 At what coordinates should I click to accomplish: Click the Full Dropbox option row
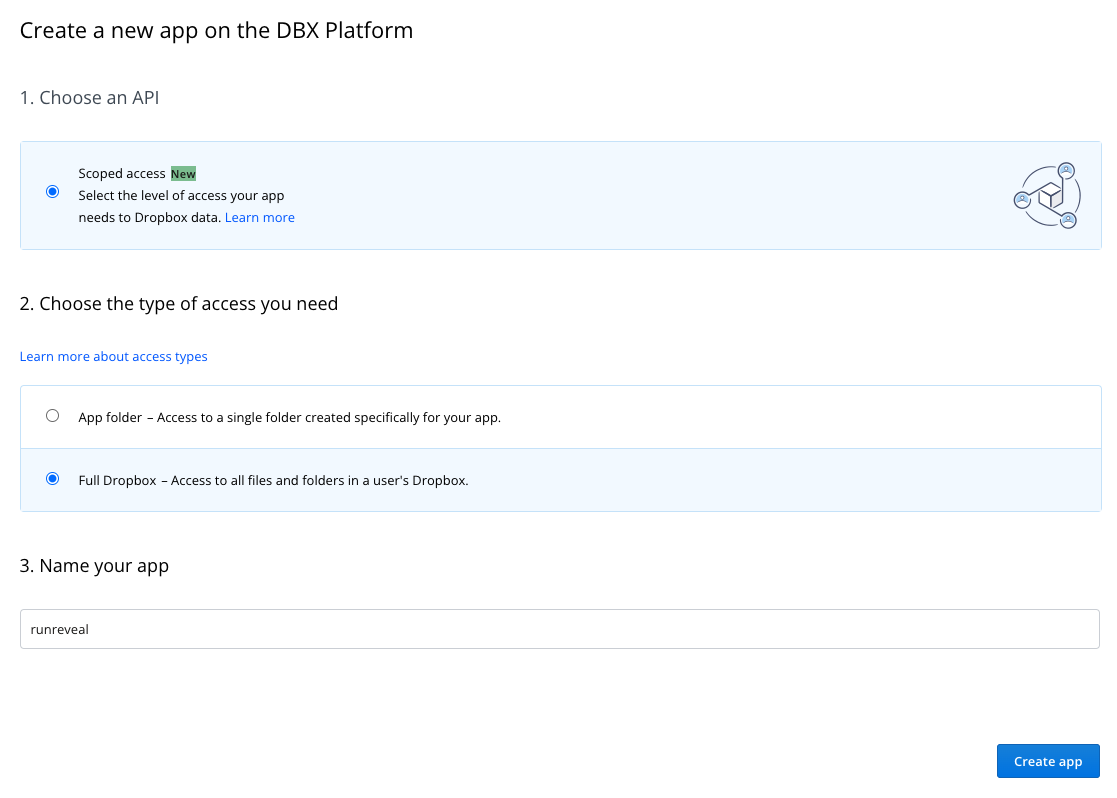560,480
